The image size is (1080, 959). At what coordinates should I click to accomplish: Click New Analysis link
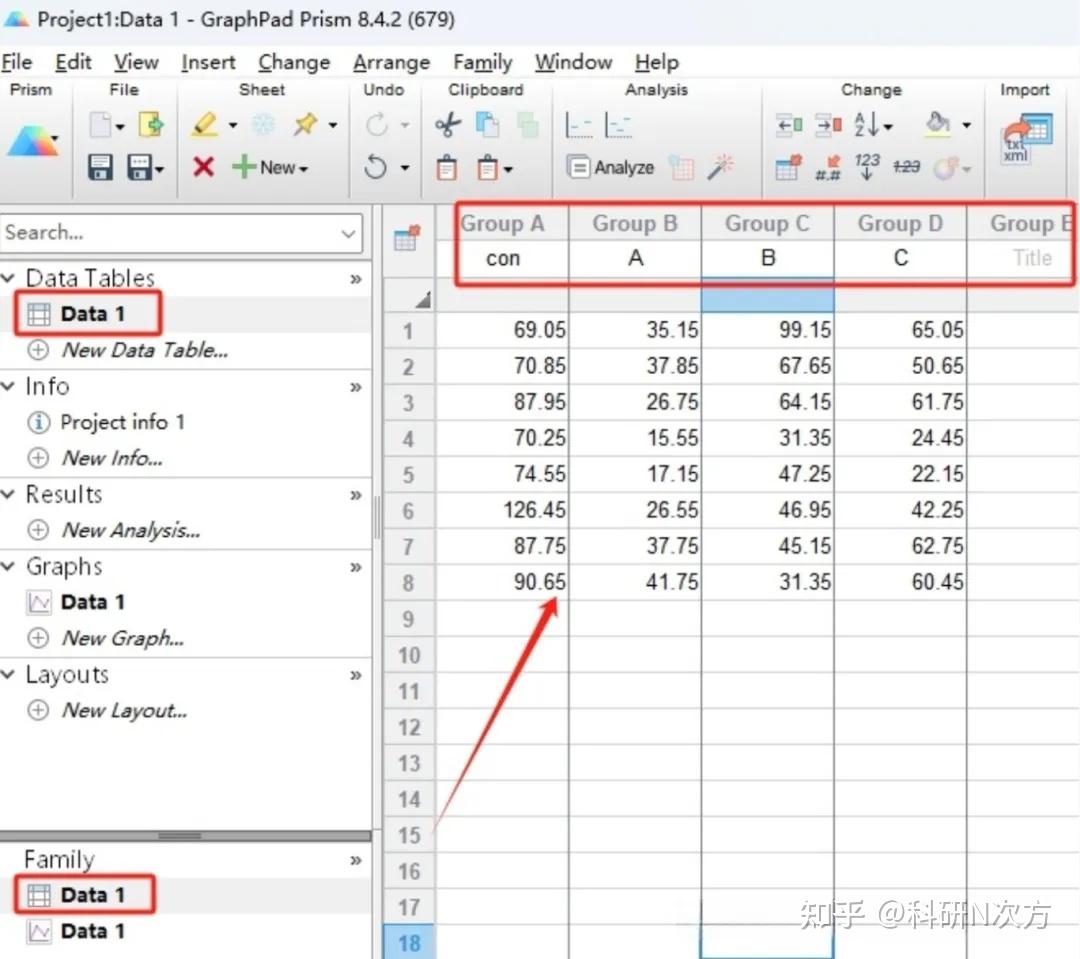click(x=131, y=530)
